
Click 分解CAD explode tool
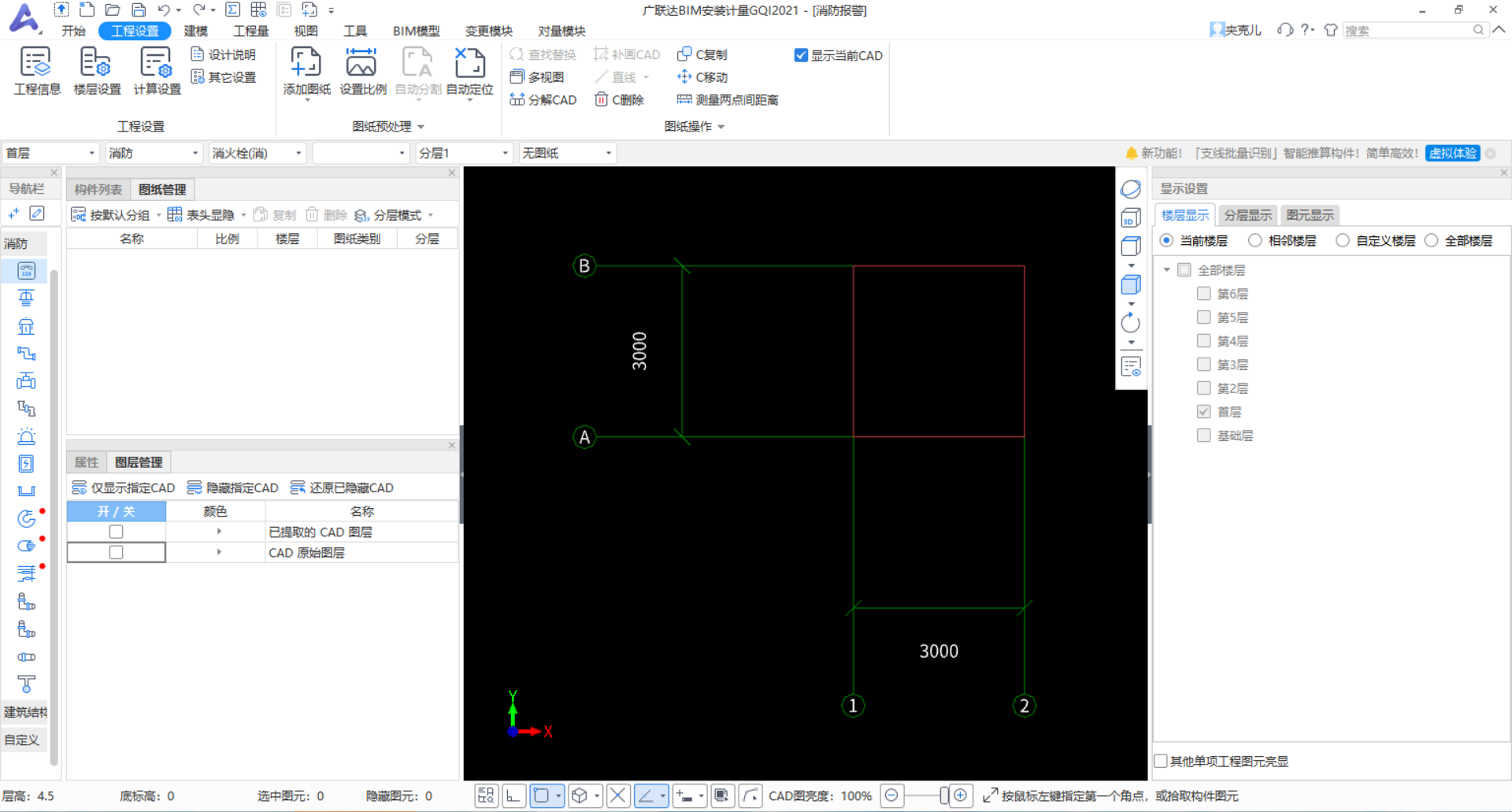coord(543,100)
